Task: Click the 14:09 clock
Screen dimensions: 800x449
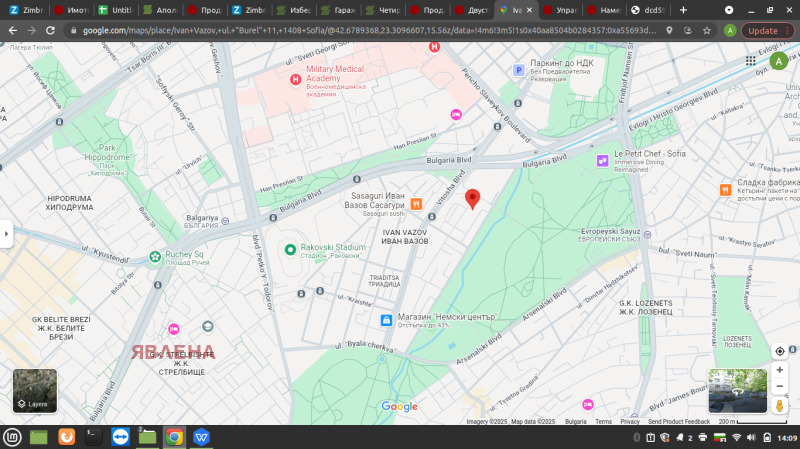Action: pyautogui.click(x=787, y=438)
